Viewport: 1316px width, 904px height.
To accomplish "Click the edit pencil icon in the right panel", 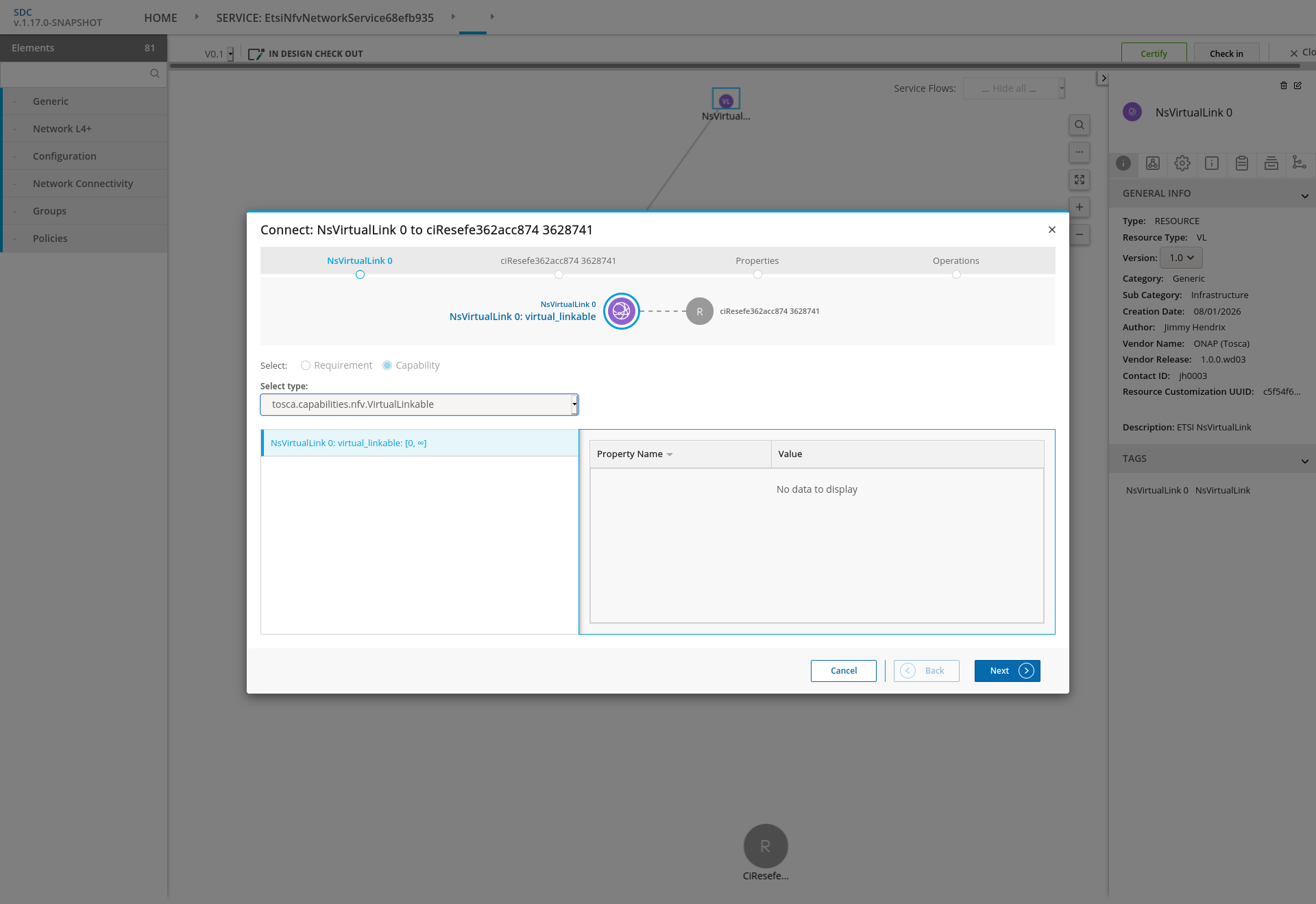I will click(1297, 86).
